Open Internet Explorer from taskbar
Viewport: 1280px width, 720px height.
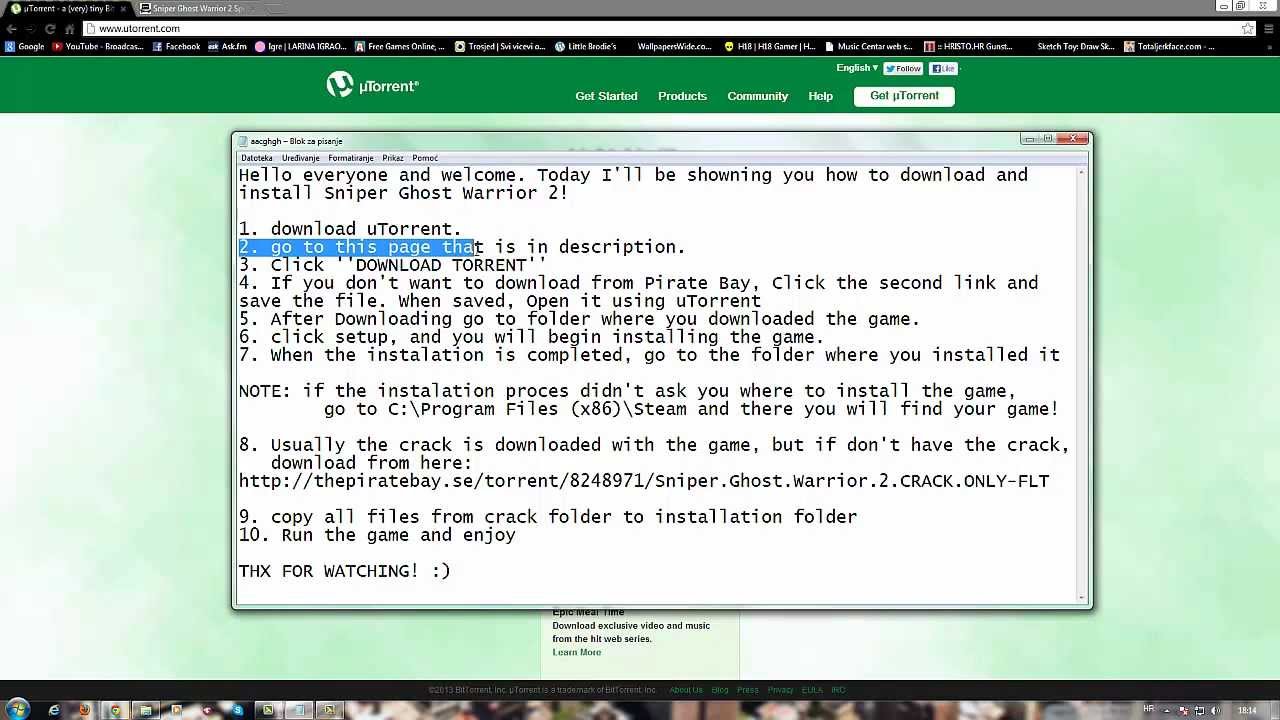54,710
